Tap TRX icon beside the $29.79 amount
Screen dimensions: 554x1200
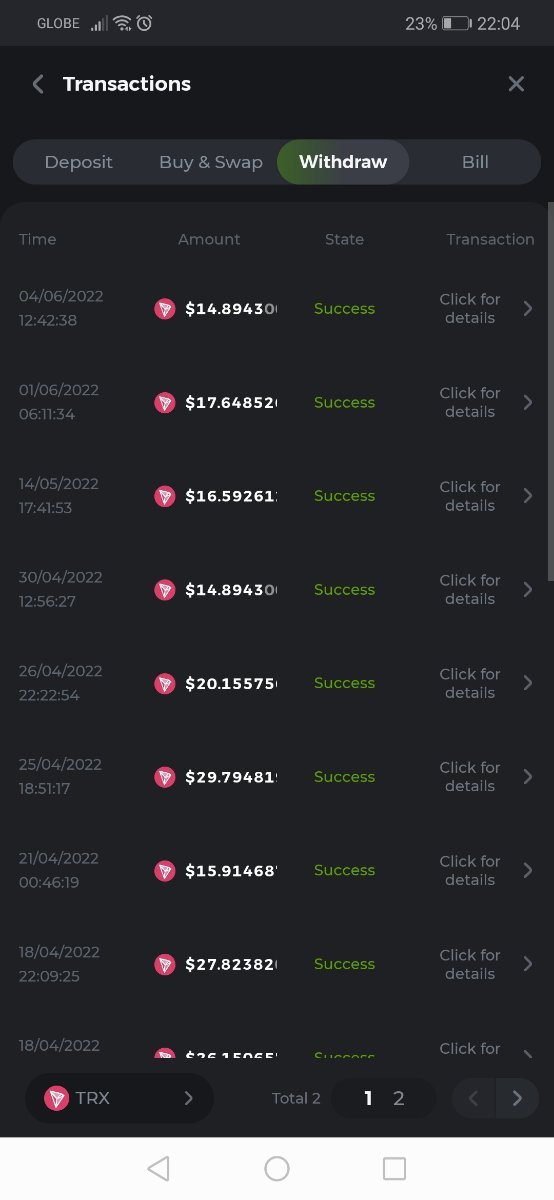coord(165,777)
